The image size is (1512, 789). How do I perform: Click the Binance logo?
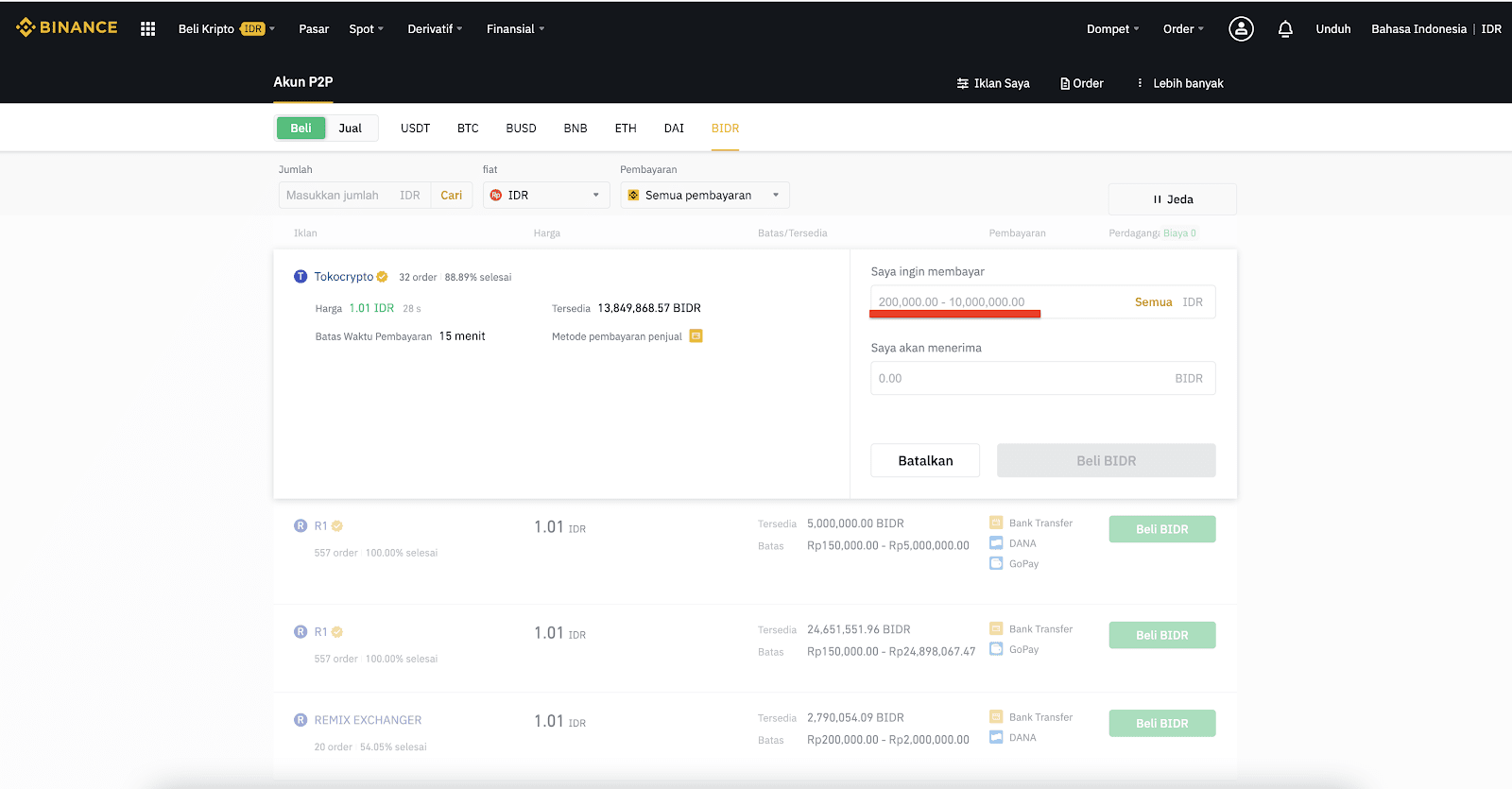coord(66,27)
